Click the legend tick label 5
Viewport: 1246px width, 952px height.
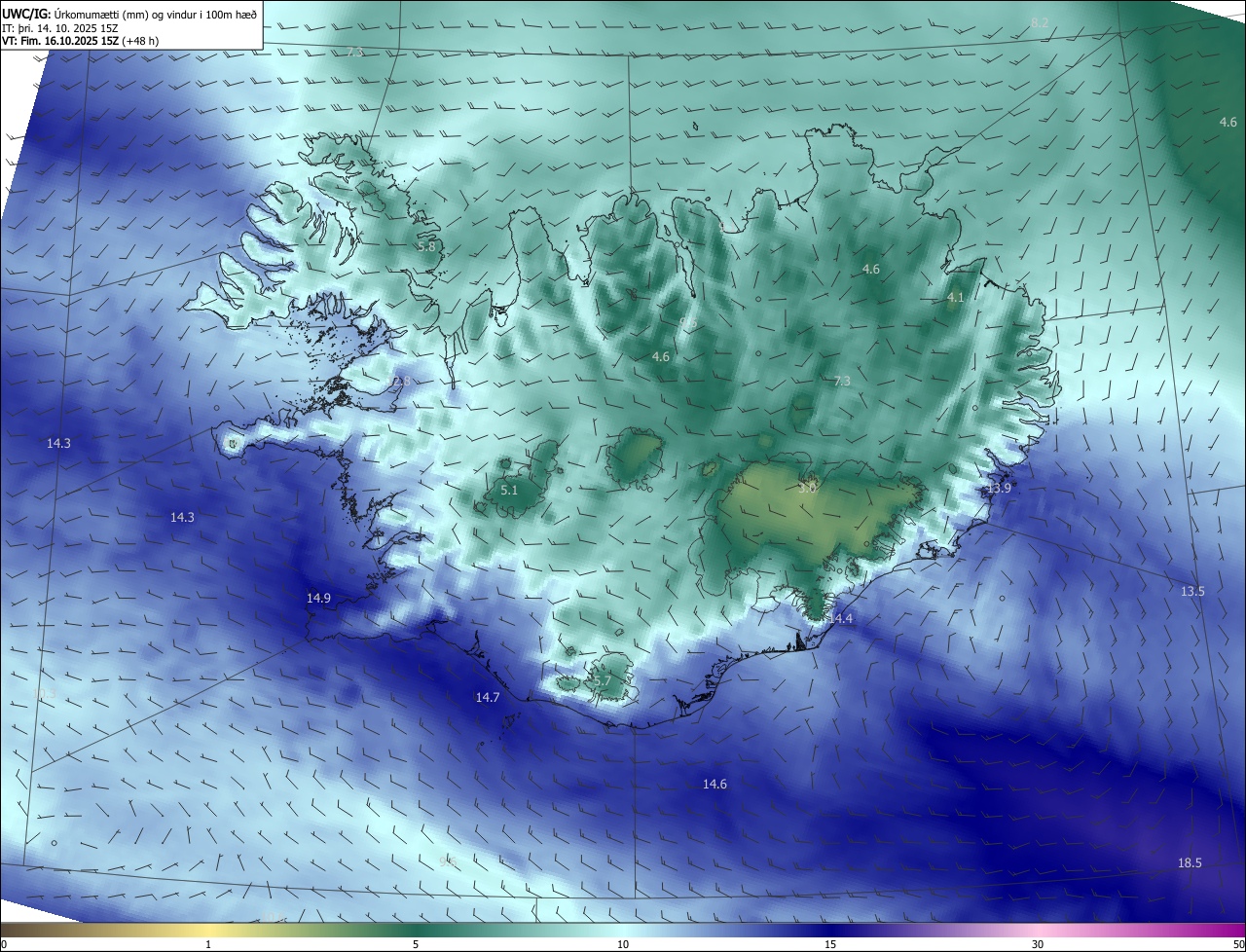pyautogui.click(x=416, y=944)
